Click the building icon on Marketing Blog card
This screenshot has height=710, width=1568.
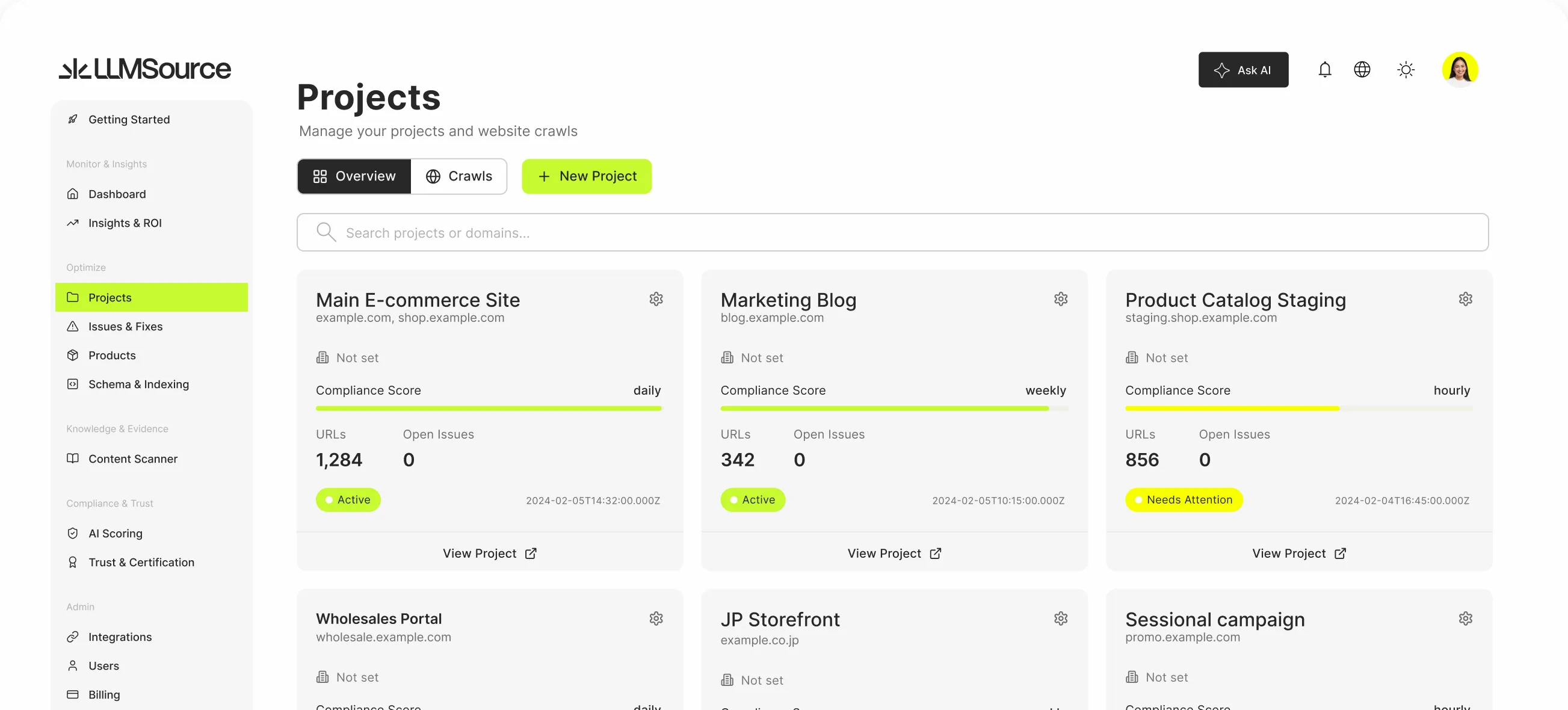pos(727,357)
